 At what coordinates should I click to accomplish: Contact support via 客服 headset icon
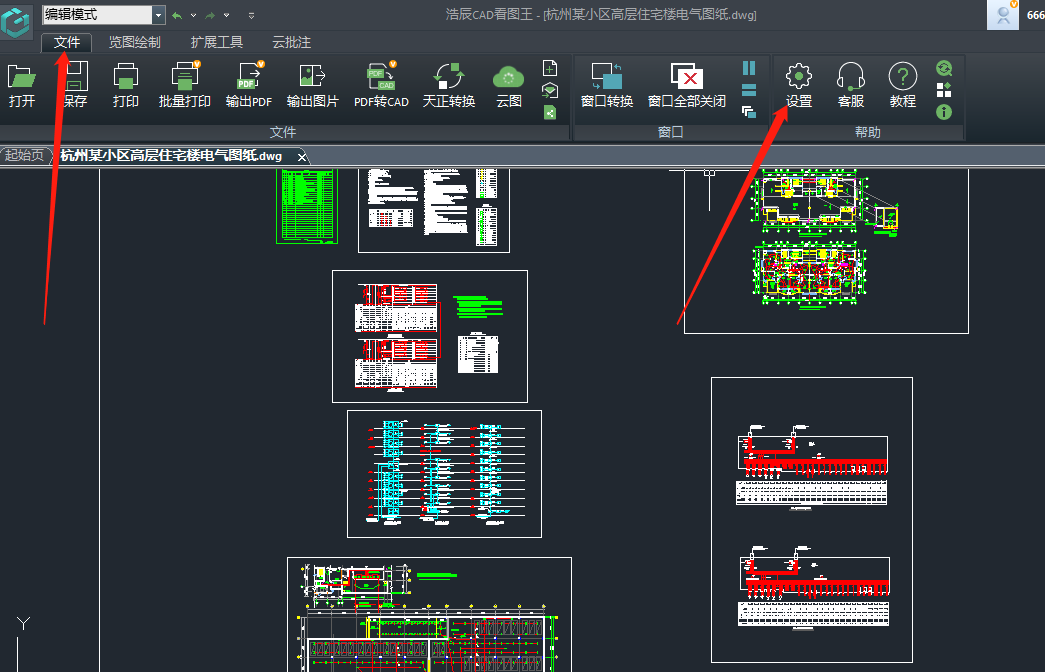[850, 85]
